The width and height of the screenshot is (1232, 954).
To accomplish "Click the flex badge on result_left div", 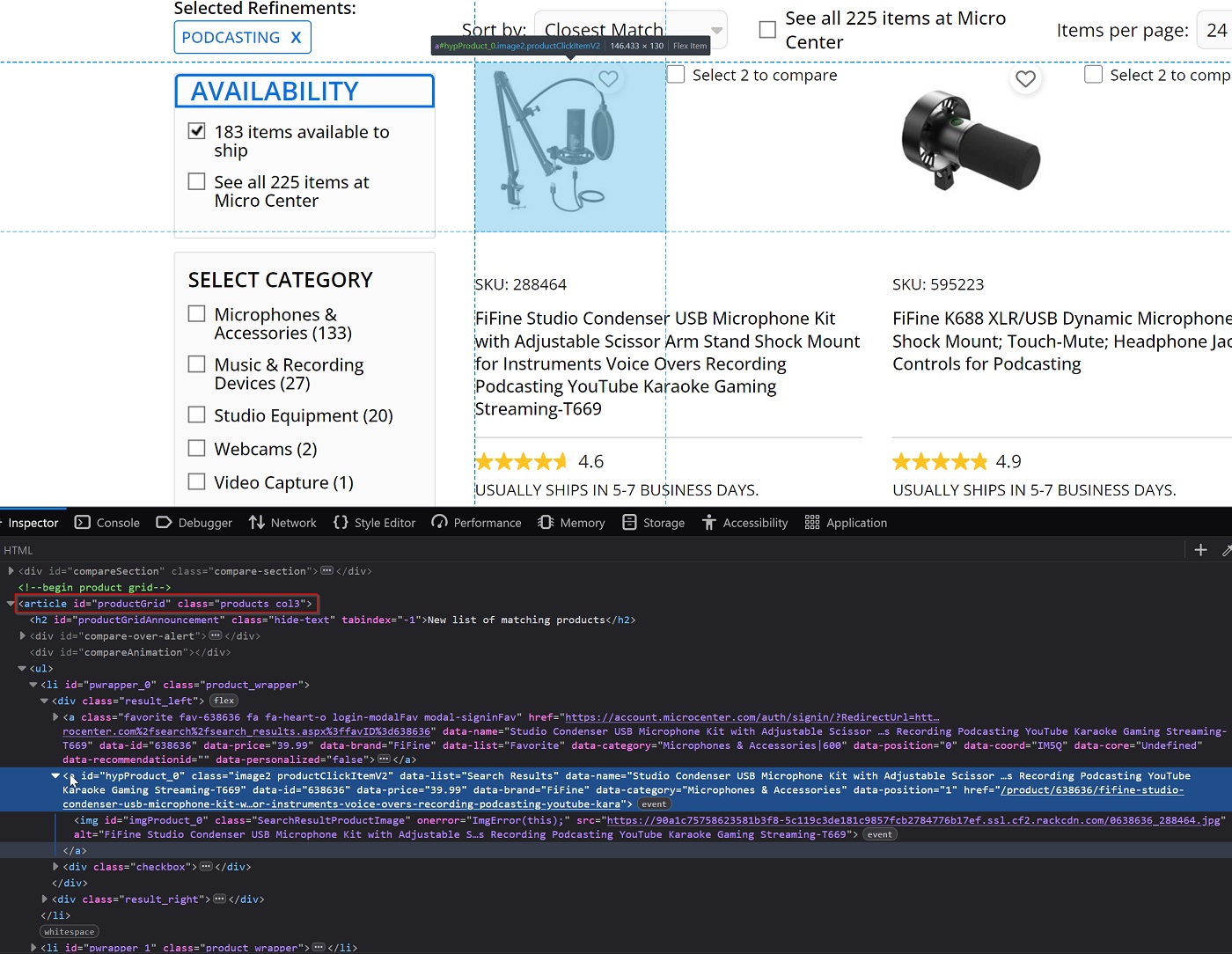I will click(224, 701).
